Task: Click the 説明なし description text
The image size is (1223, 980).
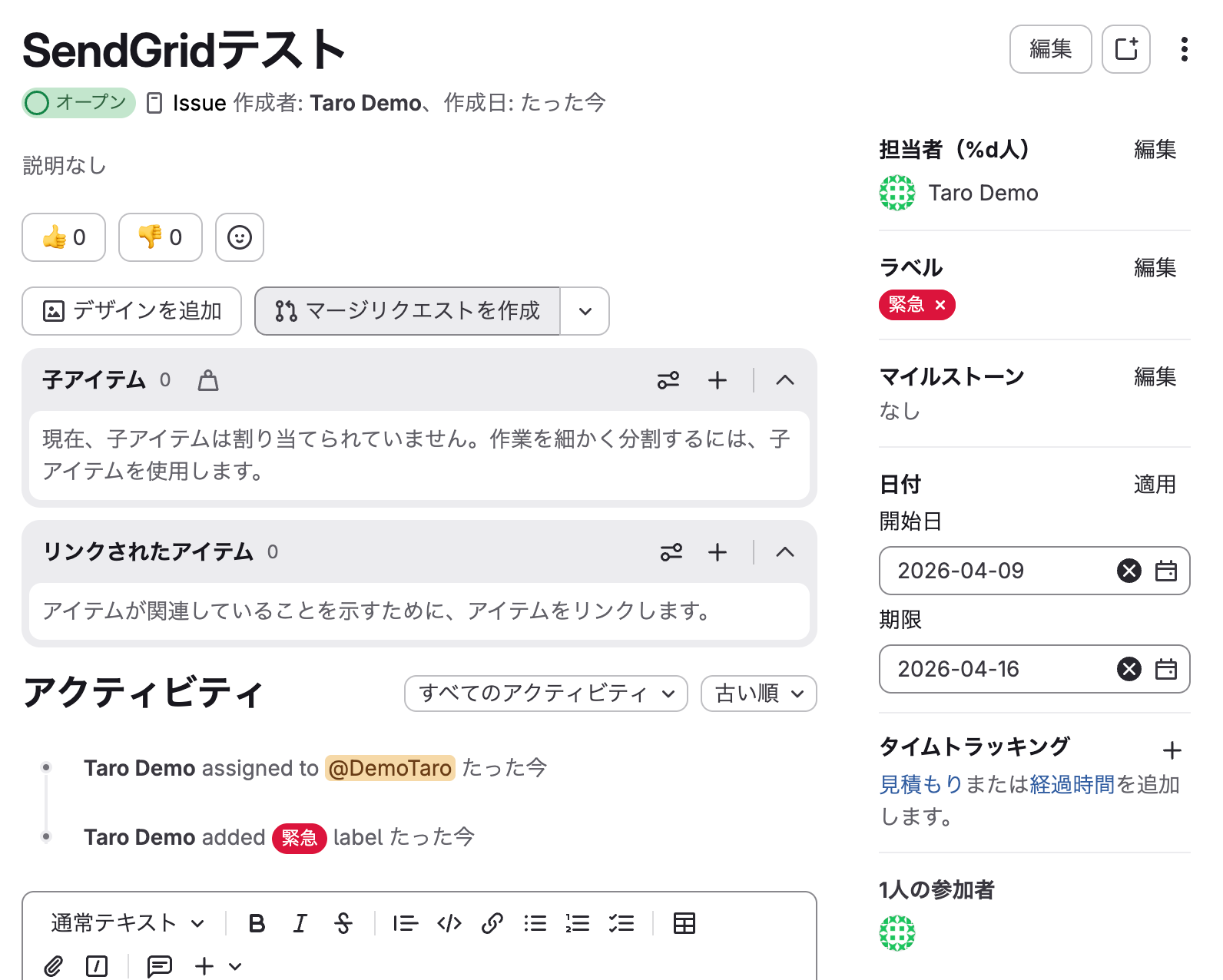Action: tap(65, 165)
